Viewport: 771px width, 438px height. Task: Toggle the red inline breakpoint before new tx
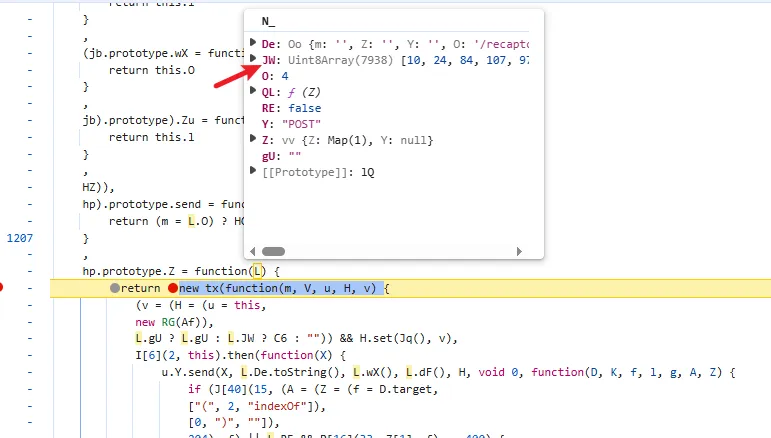tap(173, 288)
